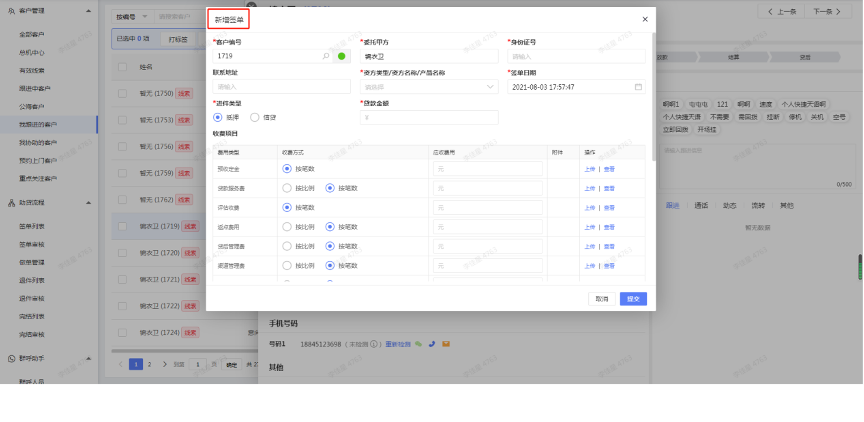The image size is (864, 422).
Task: Click the phone call icon next to 号码1
Action: click(x=431, y=344)
